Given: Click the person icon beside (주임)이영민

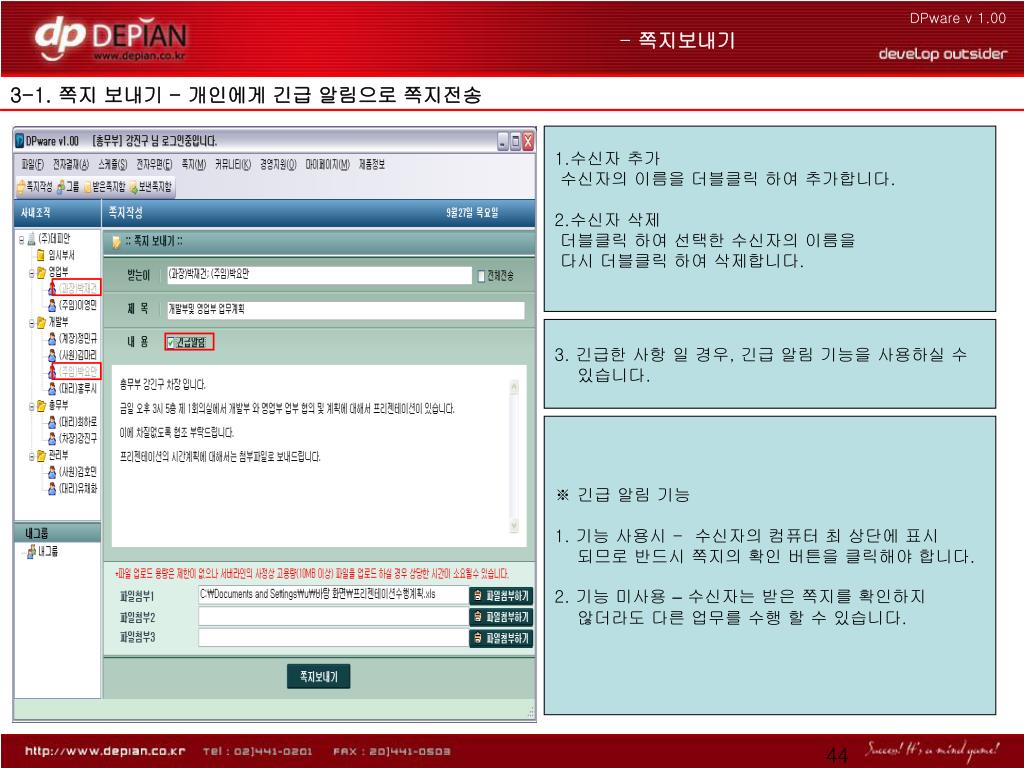Looking at the screenshot, I should pyautogui.click(x=52, y=305).
